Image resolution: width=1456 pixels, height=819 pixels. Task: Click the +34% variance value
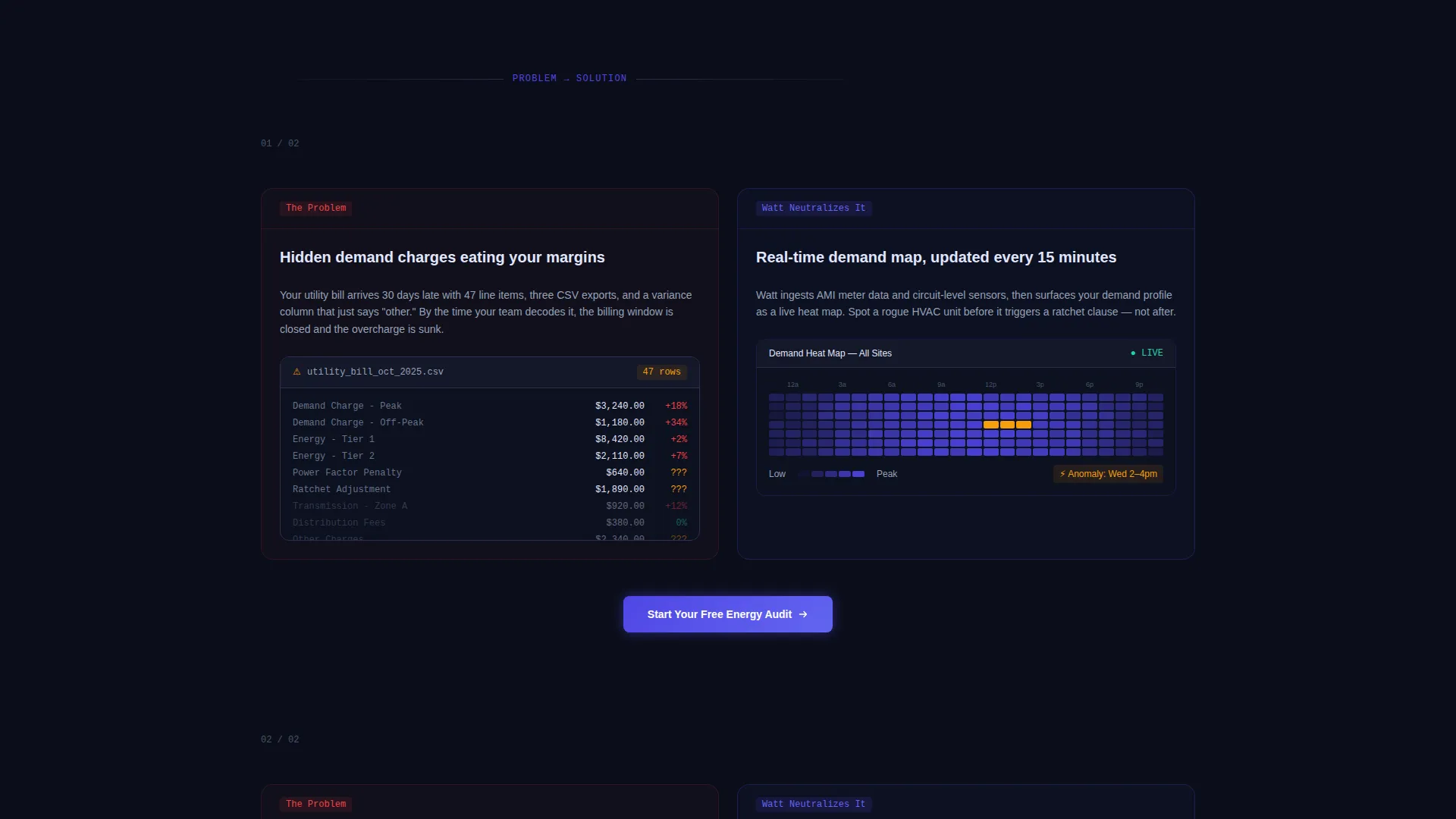pyautogui.click(x=676, y=422)
